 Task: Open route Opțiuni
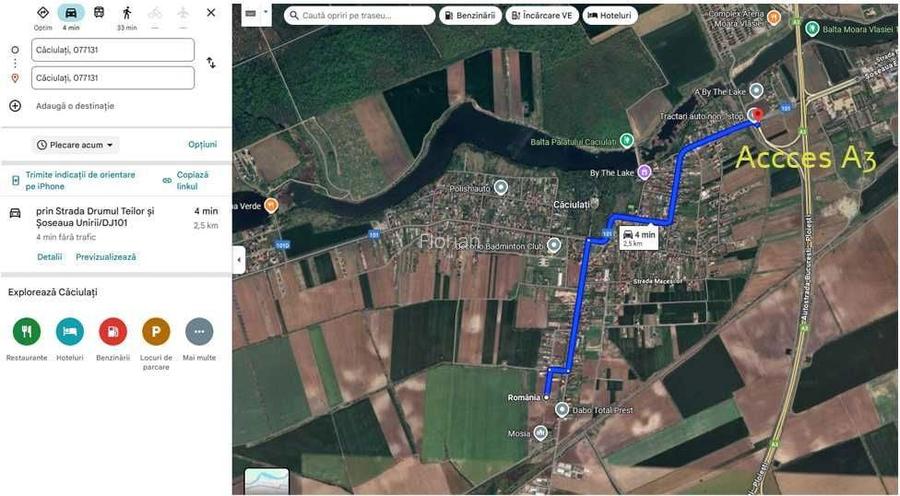[x=203, y=145]
